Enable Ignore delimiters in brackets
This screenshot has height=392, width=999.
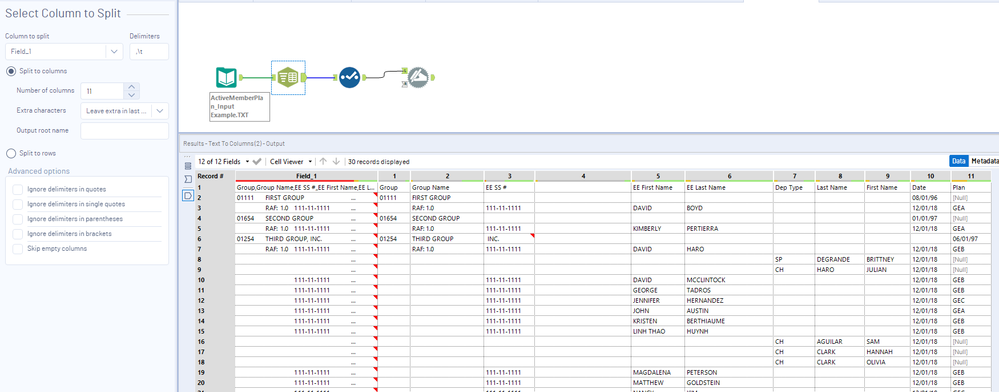(x=18, y=233)
